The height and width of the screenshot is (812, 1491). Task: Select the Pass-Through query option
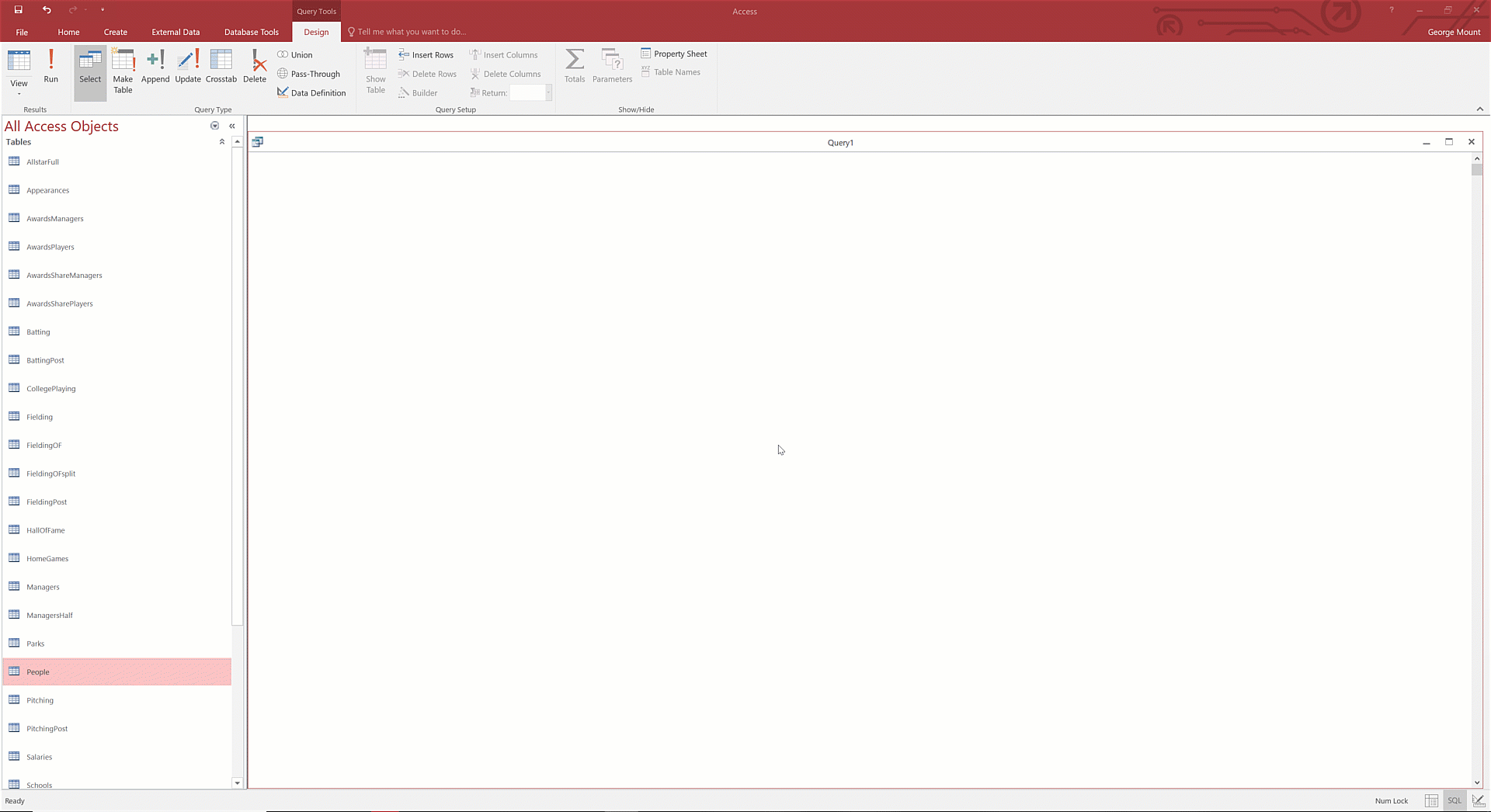309,74
